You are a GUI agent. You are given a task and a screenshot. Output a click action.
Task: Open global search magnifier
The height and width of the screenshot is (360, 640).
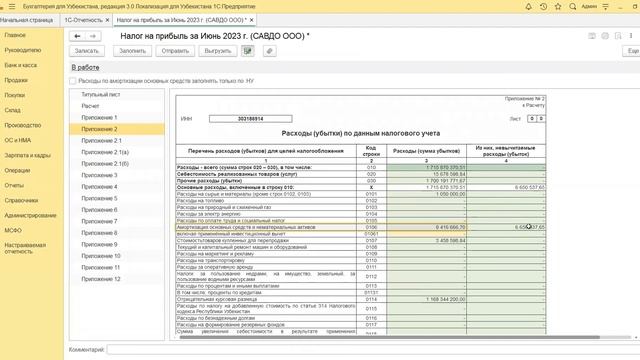573,7
